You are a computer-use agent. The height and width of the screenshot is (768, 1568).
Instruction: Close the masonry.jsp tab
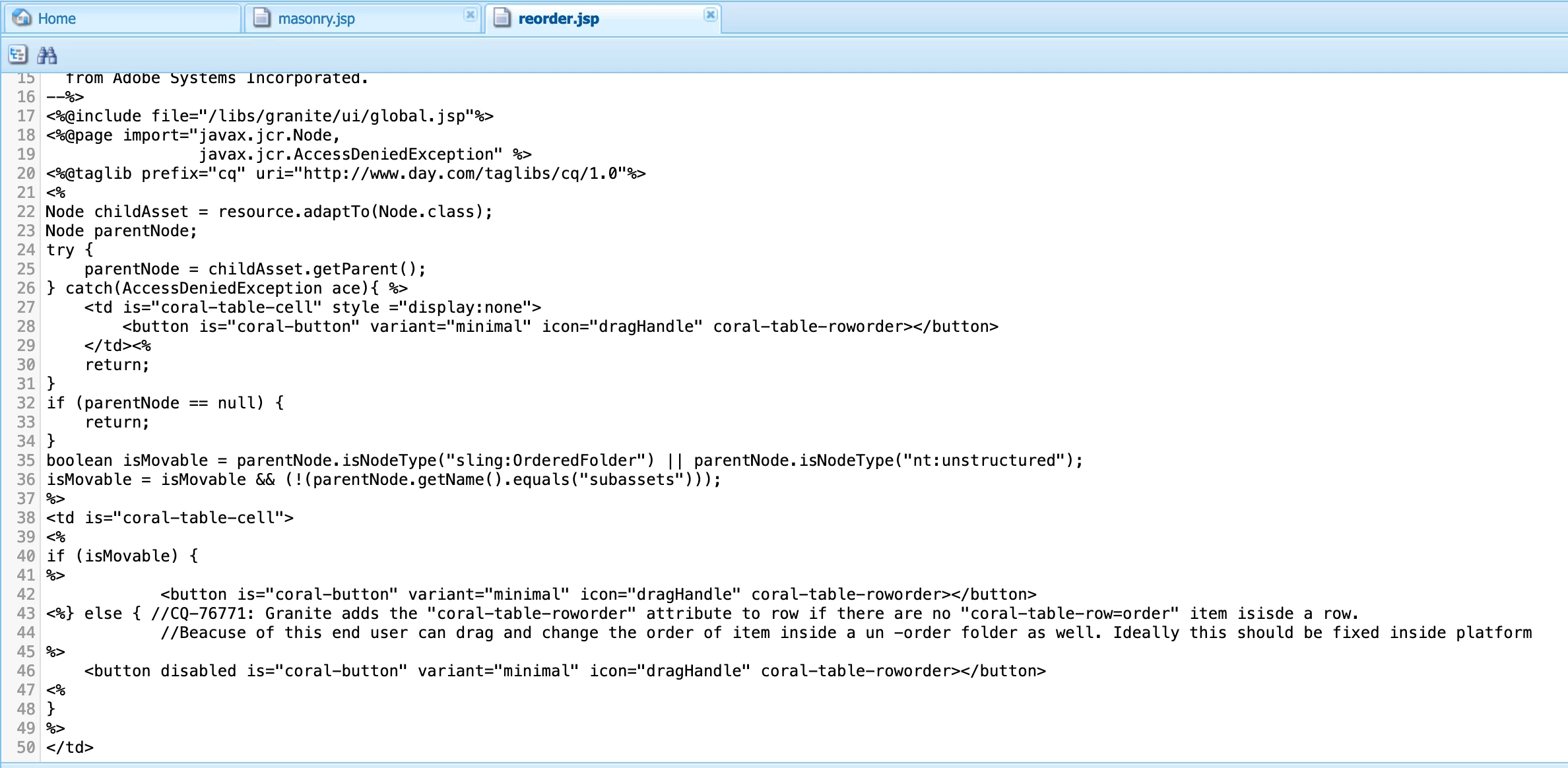pyautogui.click(x=470, y=15)
